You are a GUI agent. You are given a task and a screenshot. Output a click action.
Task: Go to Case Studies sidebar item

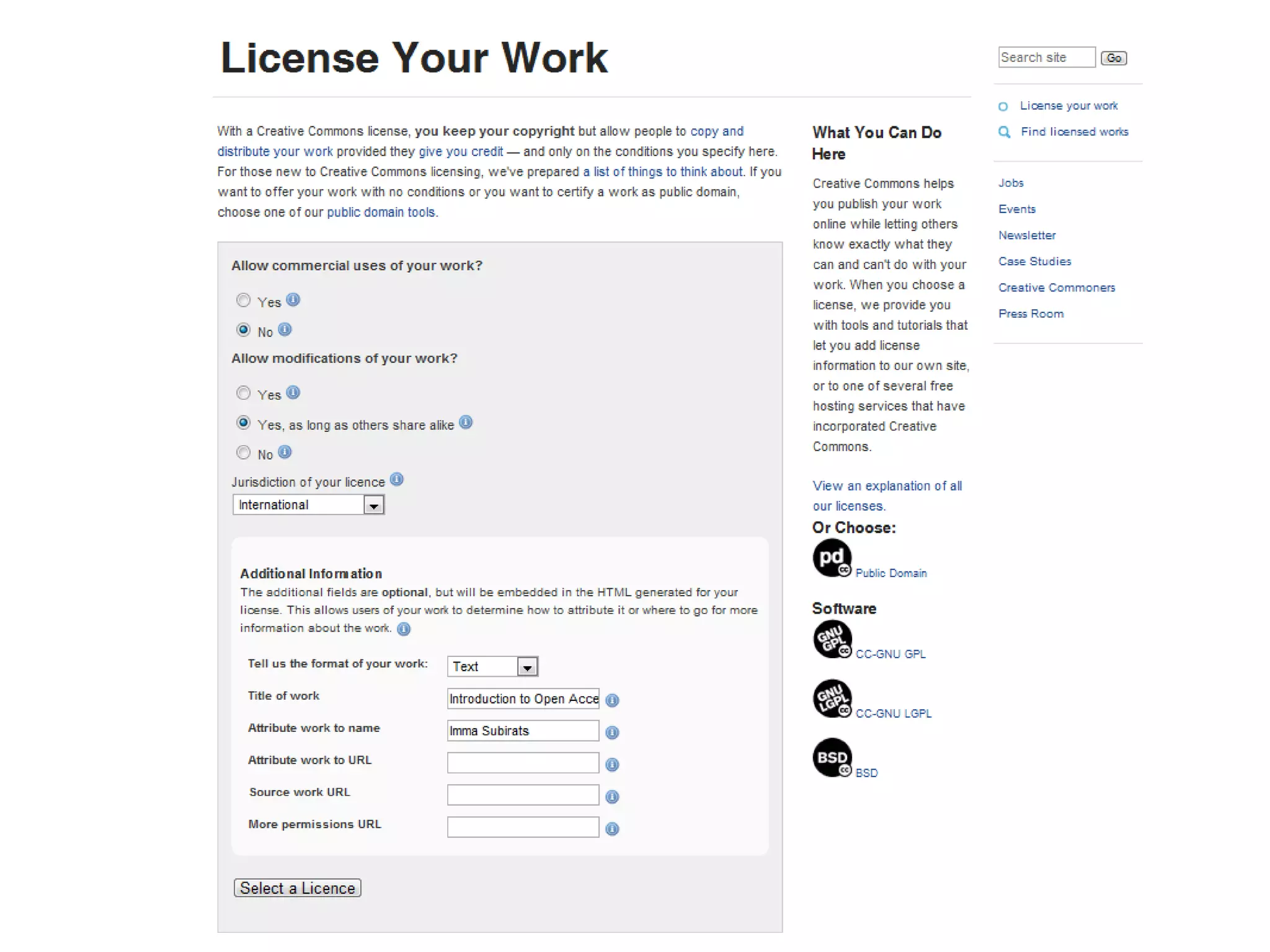(x=1034, y=262)
